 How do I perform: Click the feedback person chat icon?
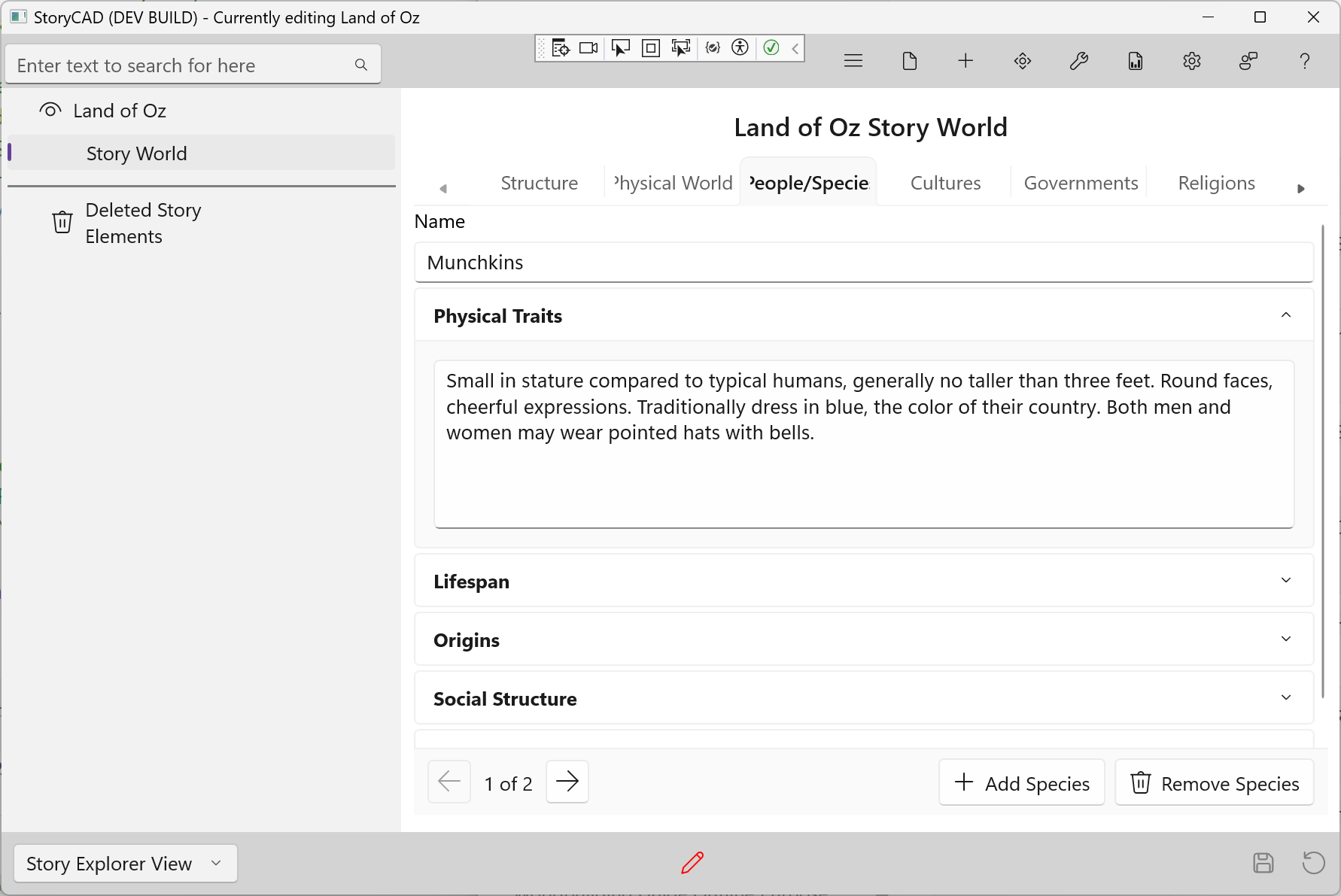pos(1248,61)
